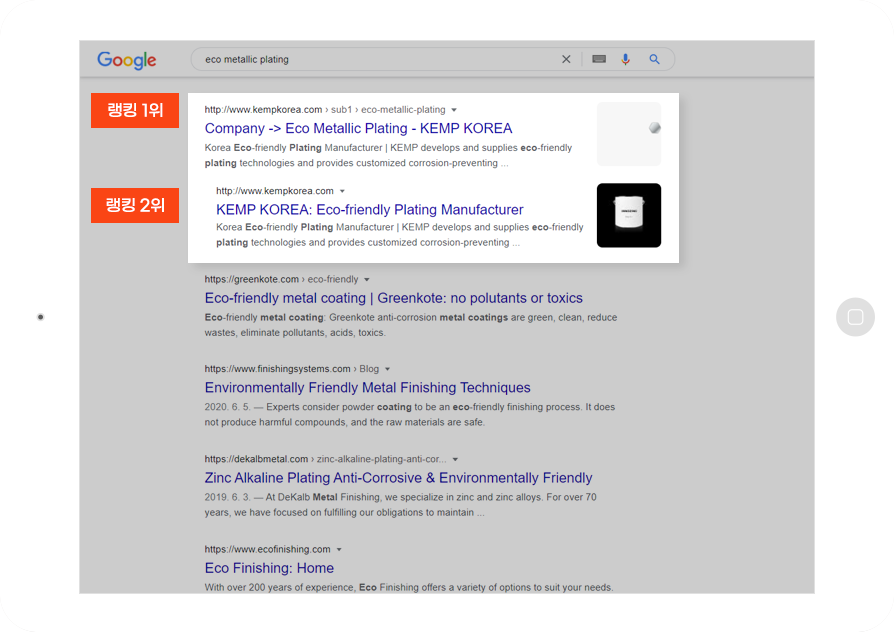Viewport: 894px width, 632px height.
Task: Open Environmentally Friendly Metal Finishing Techniques link
Action: click(x=368, y=388)
